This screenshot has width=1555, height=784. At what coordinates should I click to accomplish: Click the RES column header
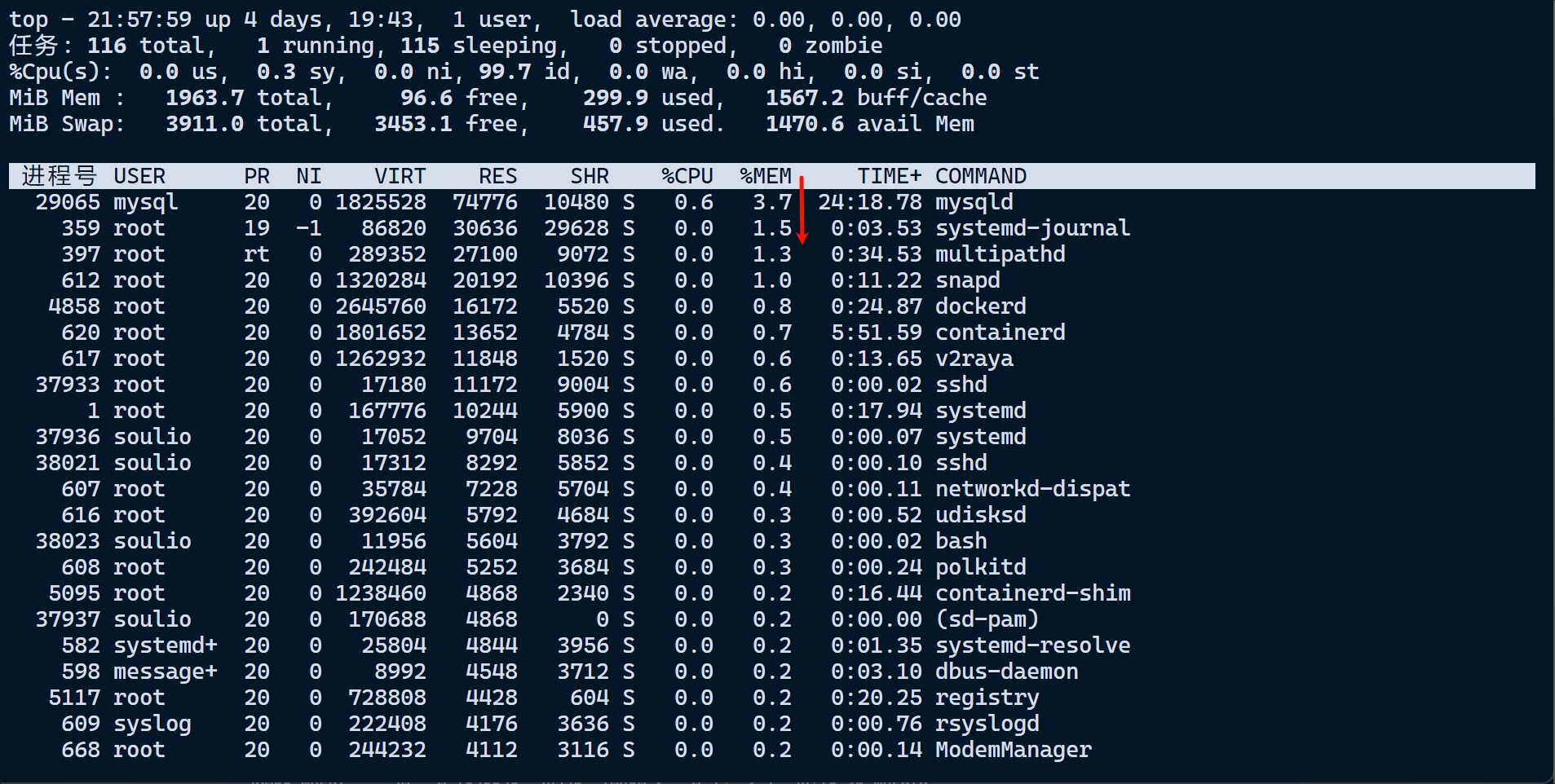[x=497, y=176]
